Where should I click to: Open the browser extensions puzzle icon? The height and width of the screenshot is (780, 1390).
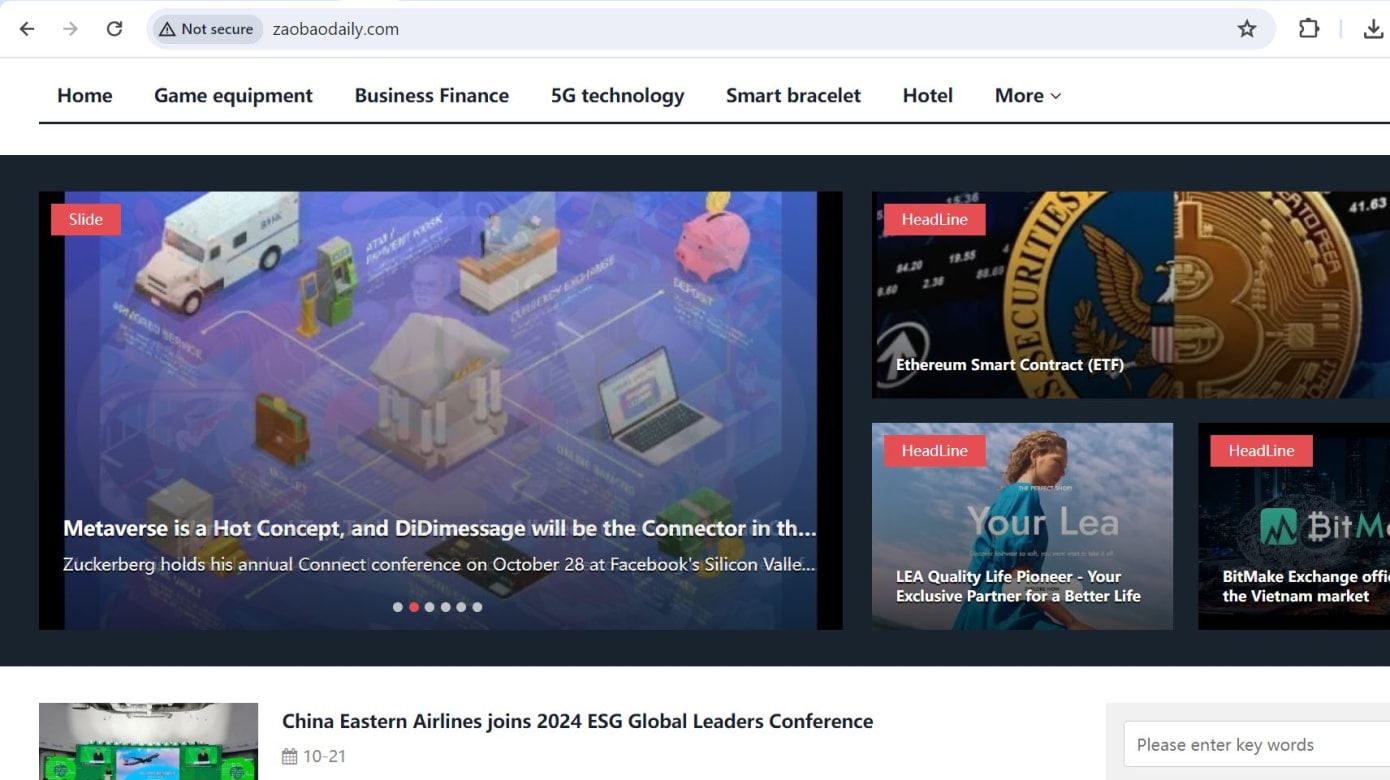1308,29
